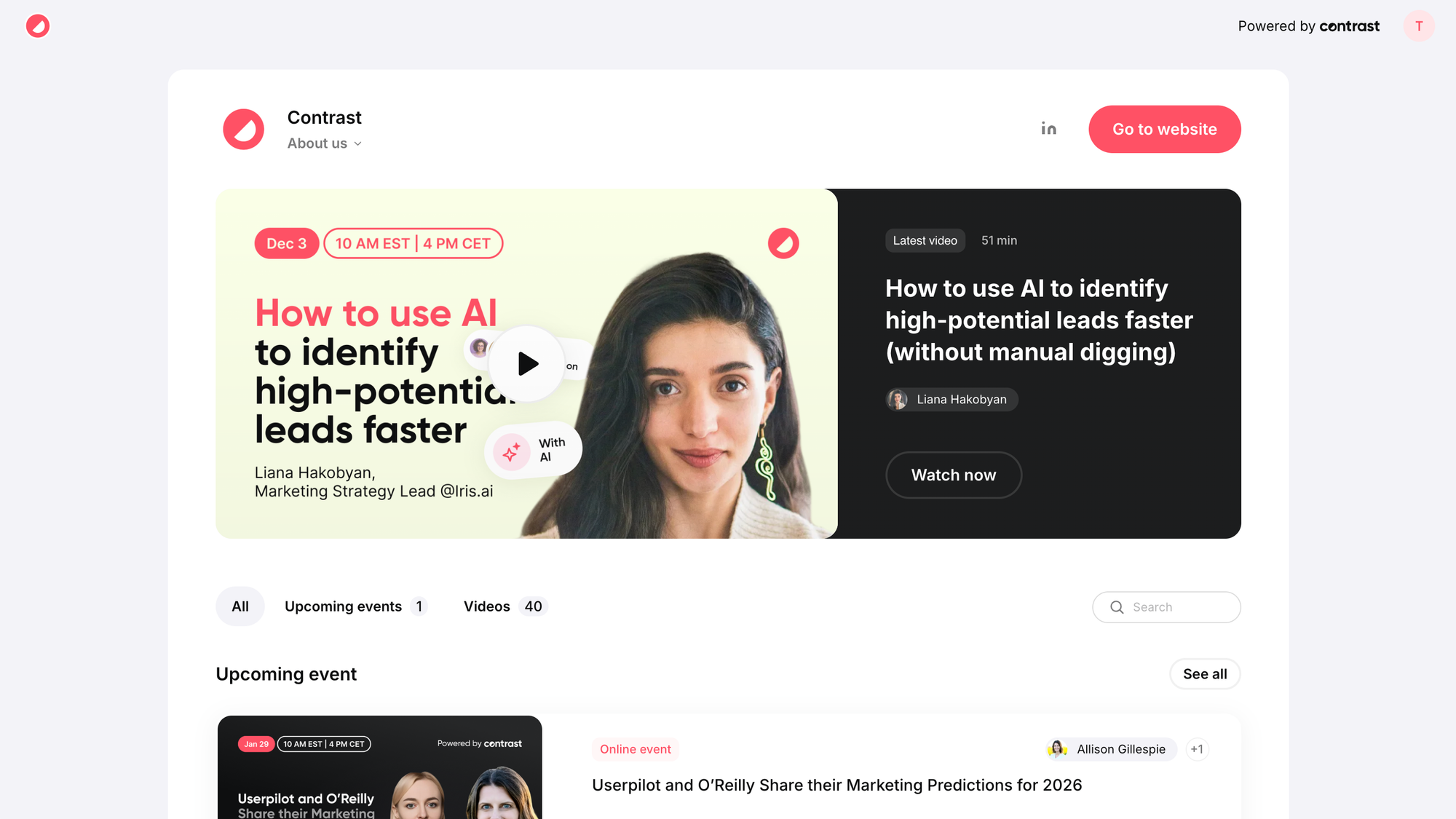Click the Go to website button
Screen dimensions: 1456x819
[1165, 130]
